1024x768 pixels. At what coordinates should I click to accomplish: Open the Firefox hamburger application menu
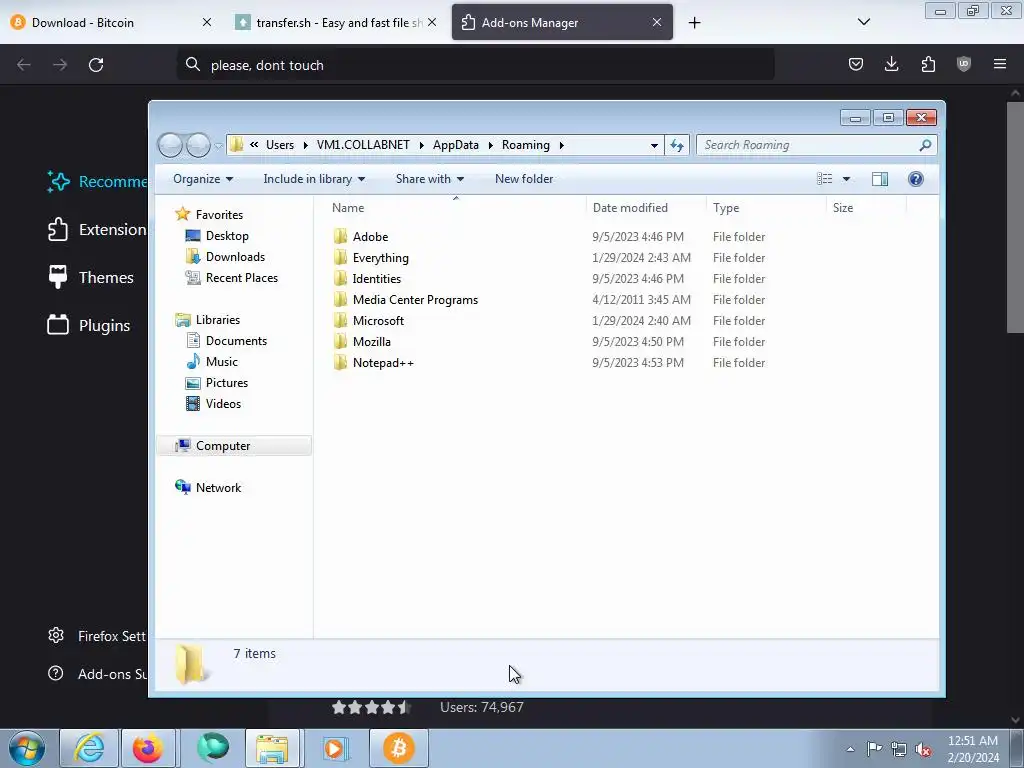point(1000,64)
